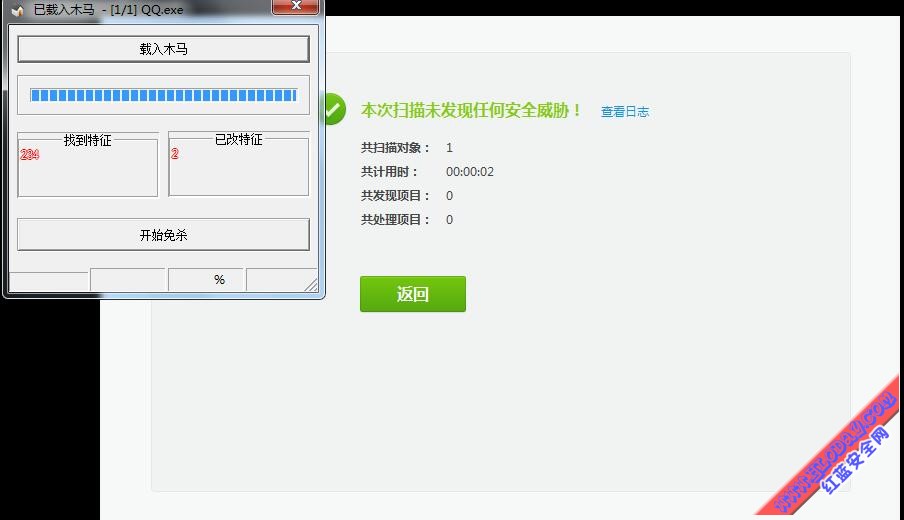Click the 本次扫描未发现任何安全威胁 headline
Screen dimensions: 904x520
tap(471, 110)
